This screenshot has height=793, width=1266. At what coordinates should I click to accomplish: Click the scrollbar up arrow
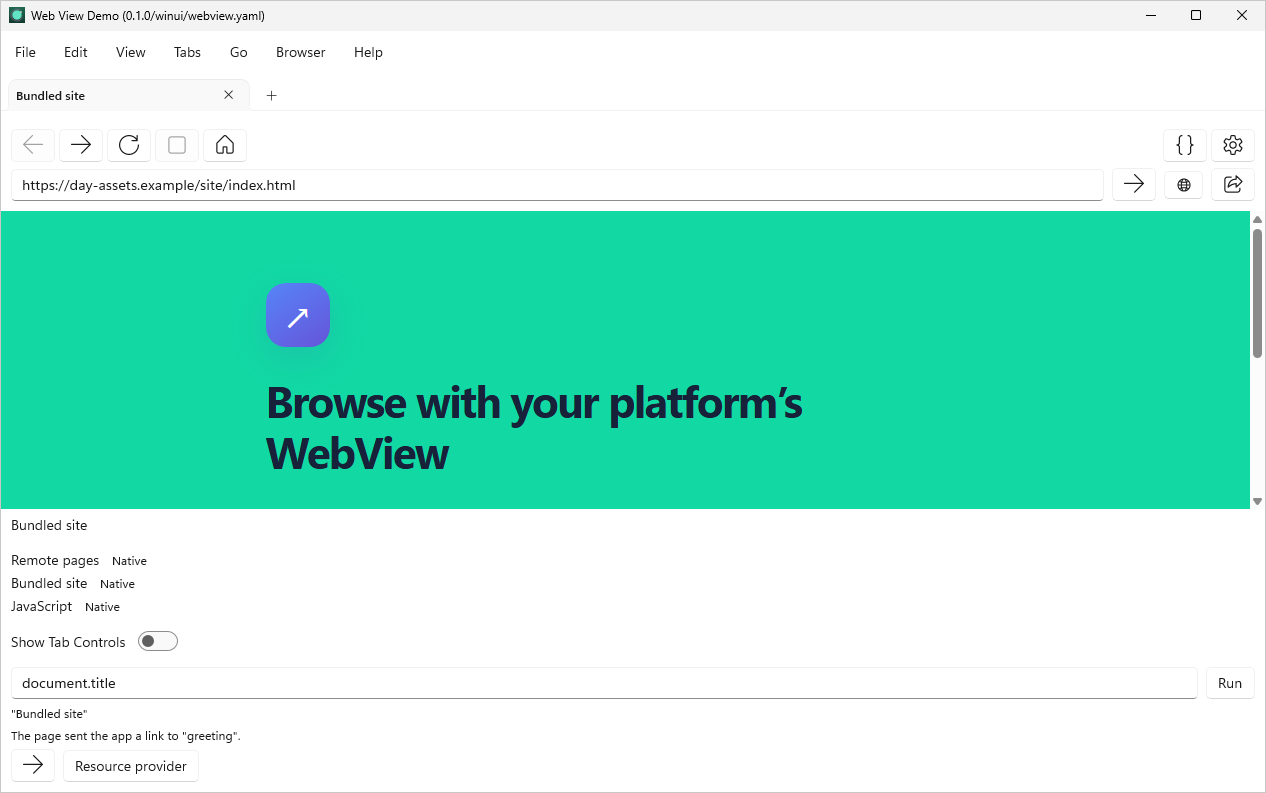[1258, 219]
